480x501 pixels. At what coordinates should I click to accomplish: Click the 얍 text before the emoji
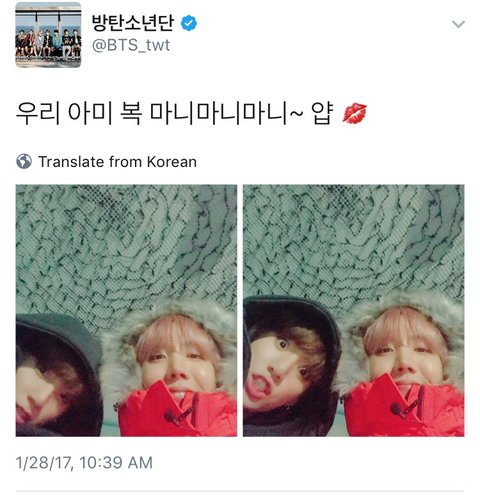(x=322, y=113)
